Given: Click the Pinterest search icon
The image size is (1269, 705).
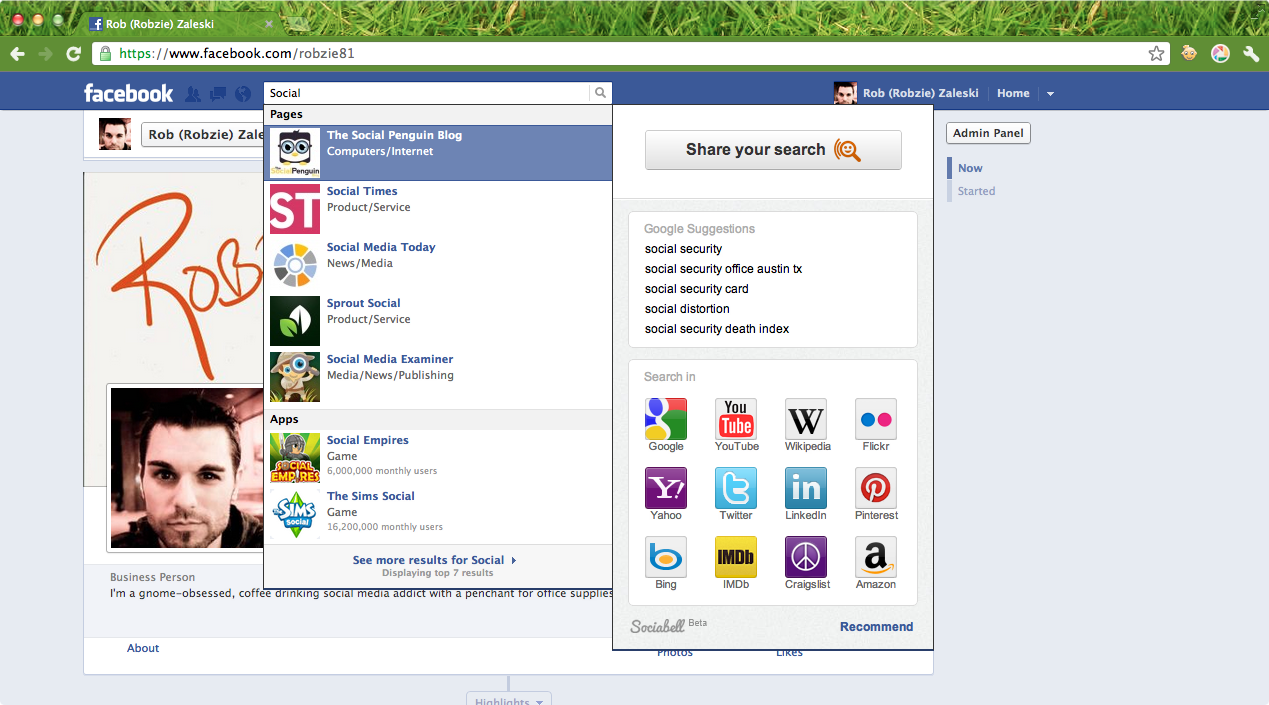Looking at the screenshot, I should tap(876, 488).
